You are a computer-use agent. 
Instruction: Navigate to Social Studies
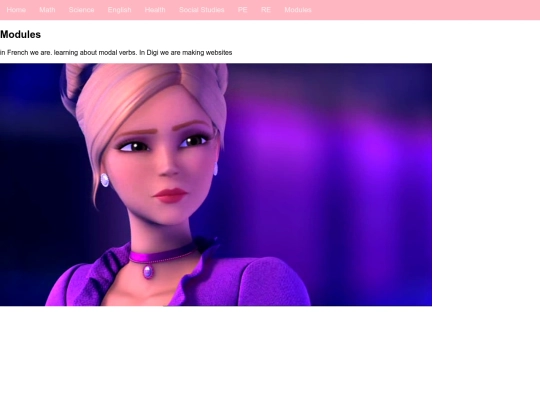[201, 10]
